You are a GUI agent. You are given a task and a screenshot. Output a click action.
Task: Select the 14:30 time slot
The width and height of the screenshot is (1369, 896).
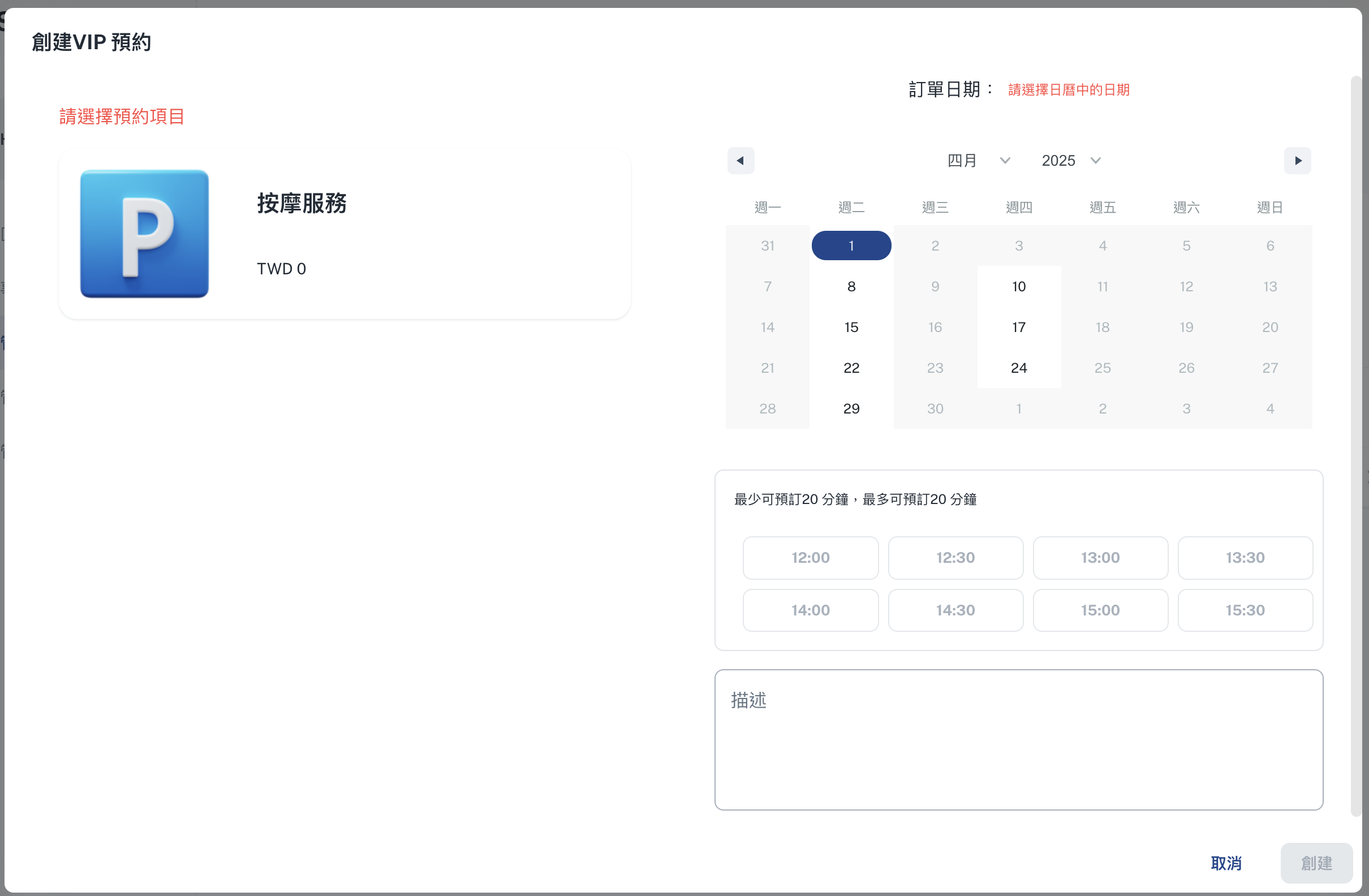point(955,610)
